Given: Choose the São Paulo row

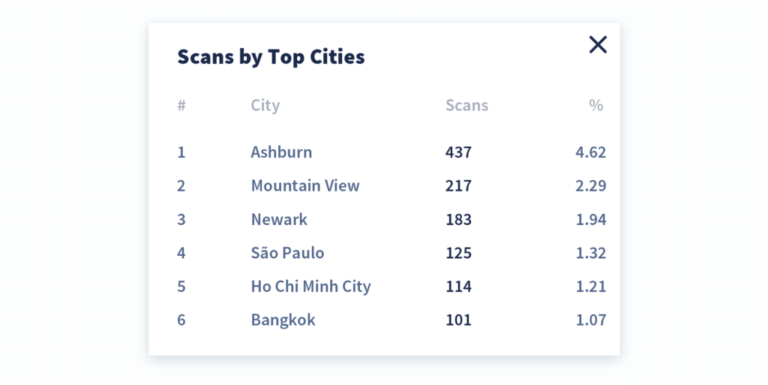Looking at the screenshot, I should click(391, 253).
